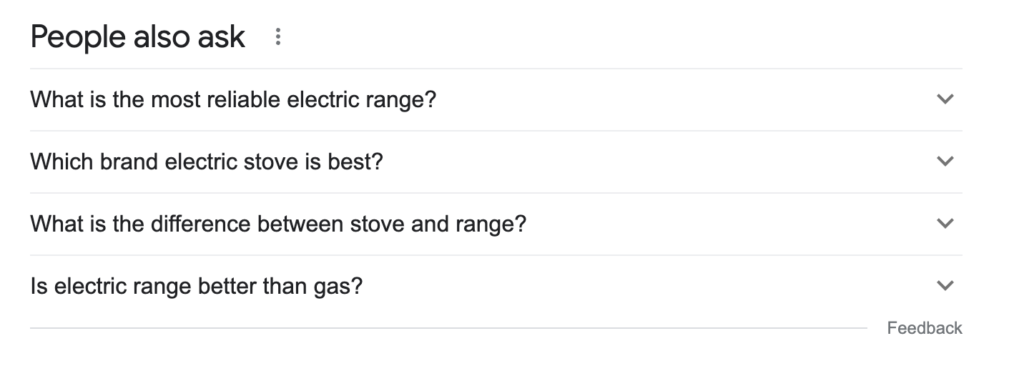1024x386 pixels.
Task: Expand 'What is the most reliable electric range?'
Action: click(x=496, y=99)
